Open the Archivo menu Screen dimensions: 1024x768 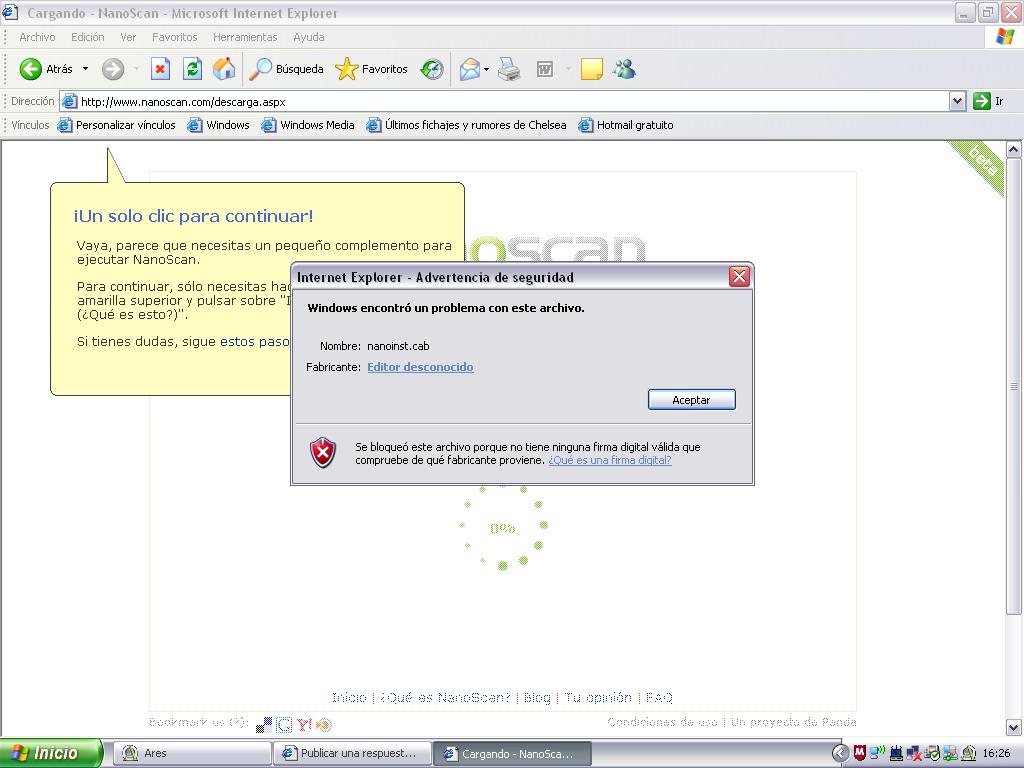tap(37, 37)
